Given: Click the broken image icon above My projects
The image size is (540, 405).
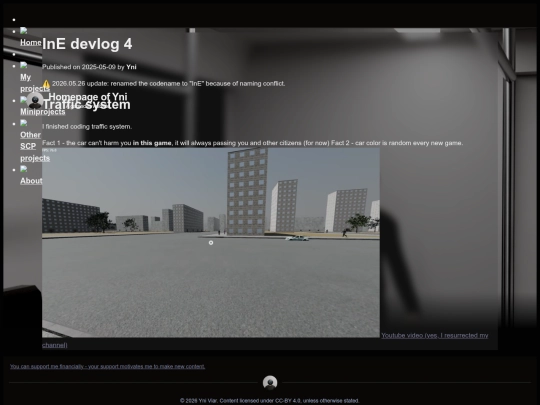Looking at the screenshot, I should pos(23,65).
